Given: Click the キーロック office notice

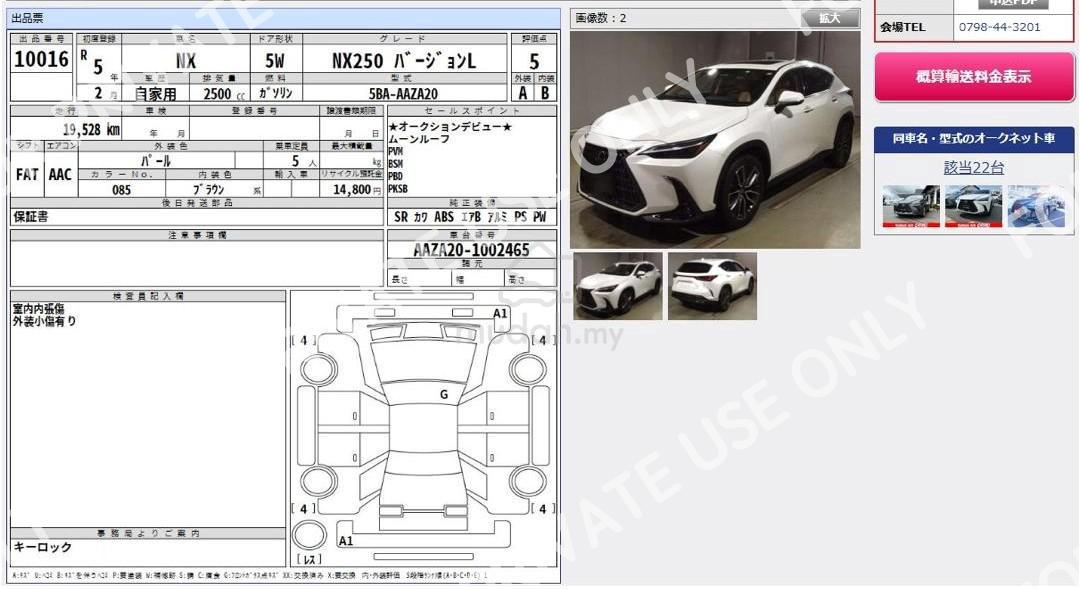Looking at the screenshot, I should [43, 547].
